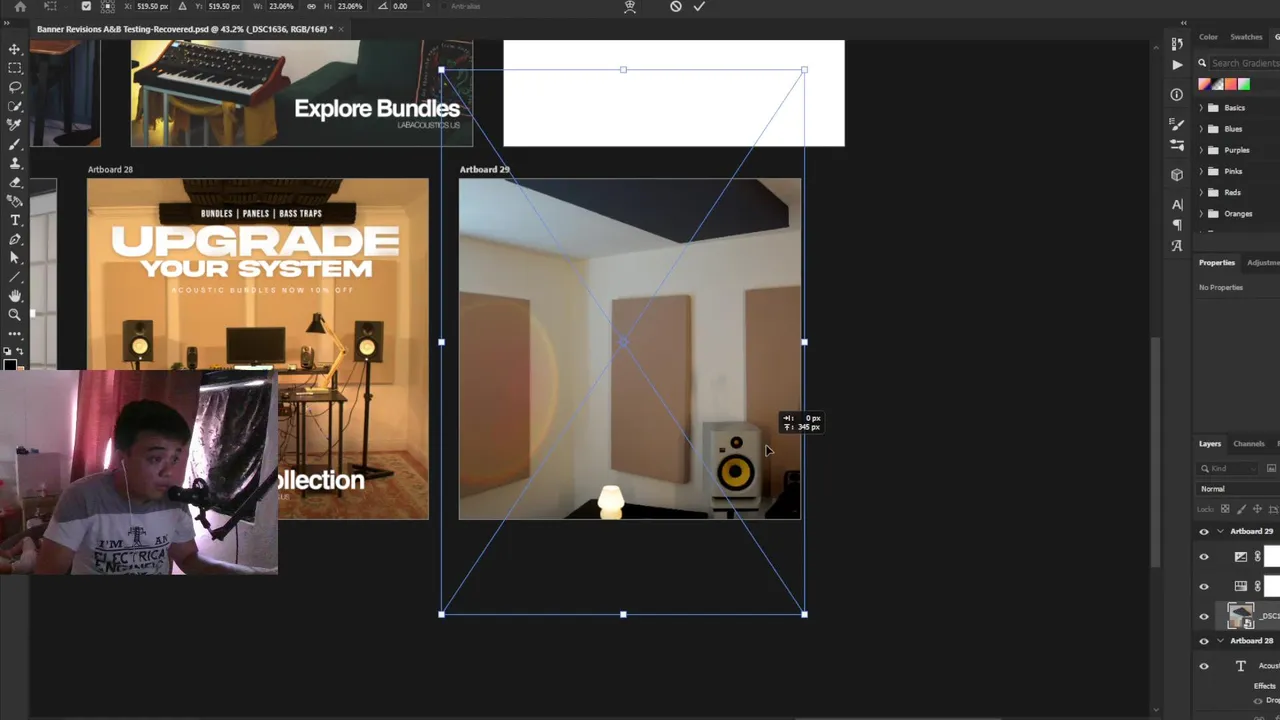Collapse the Artboard 29 layer group
The height and width of the screenshot is (720, 1280).
1220,532
